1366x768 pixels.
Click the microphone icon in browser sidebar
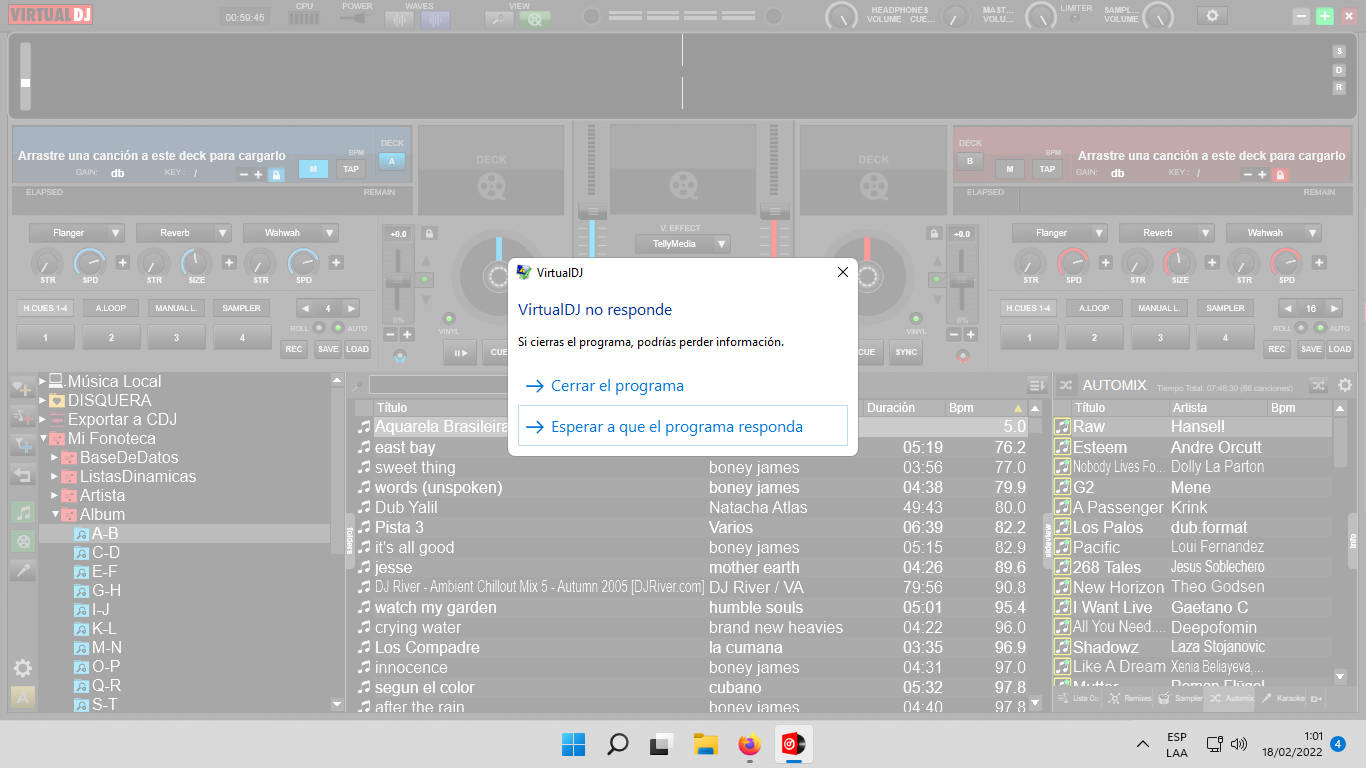[22, 570]
